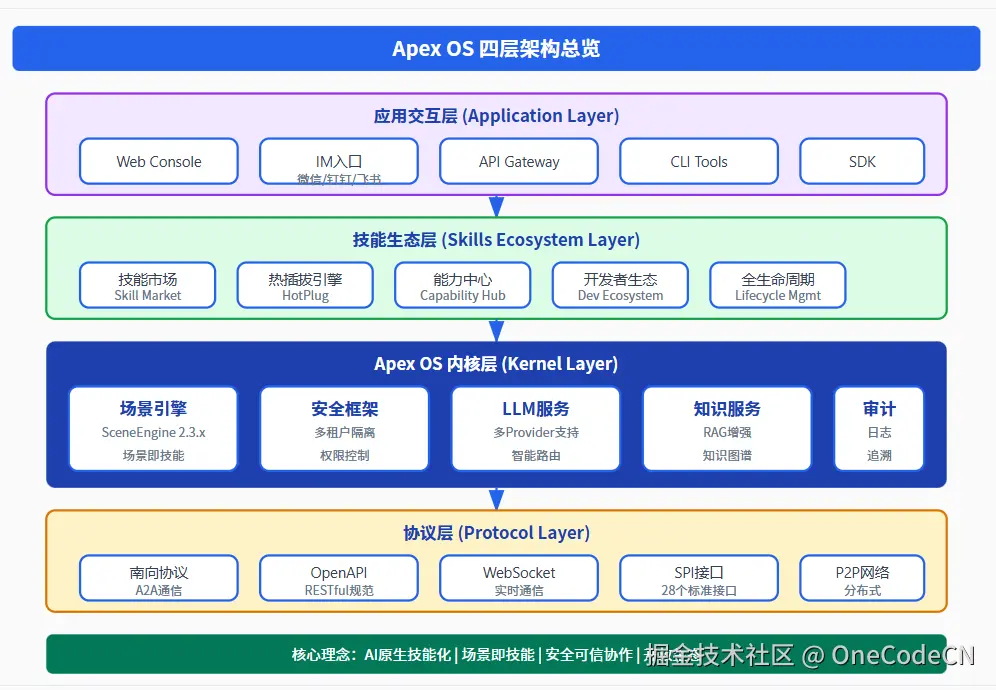This screenshot has height=690, width=996.
Task: Expand the arrow between Application and Skills layers
Action: click(x=497, y=207)
